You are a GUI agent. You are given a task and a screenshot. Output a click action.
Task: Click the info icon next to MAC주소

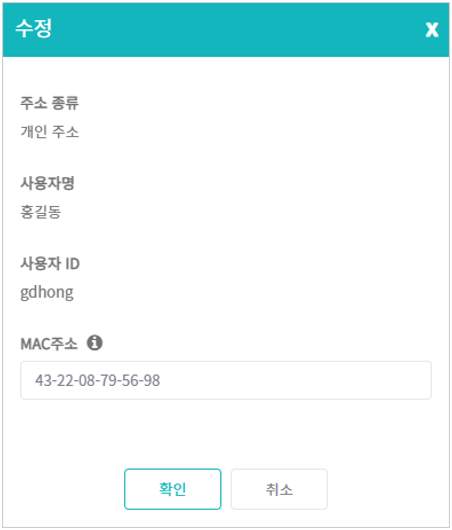[95, 343]
